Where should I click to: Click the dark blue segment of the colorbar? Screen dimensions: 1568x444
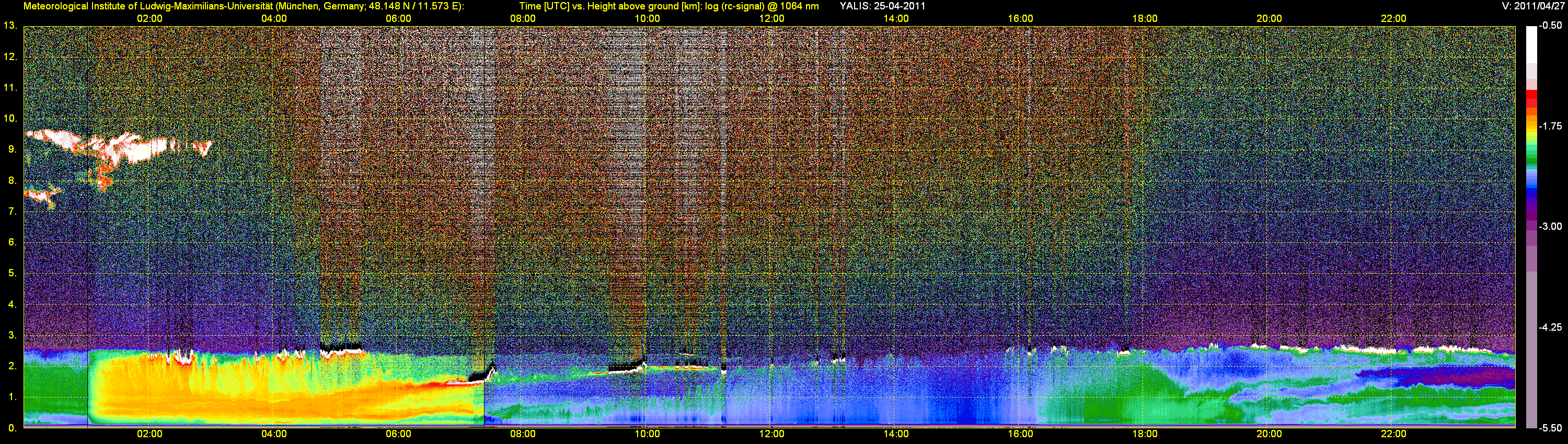(x=1531, y=196)
